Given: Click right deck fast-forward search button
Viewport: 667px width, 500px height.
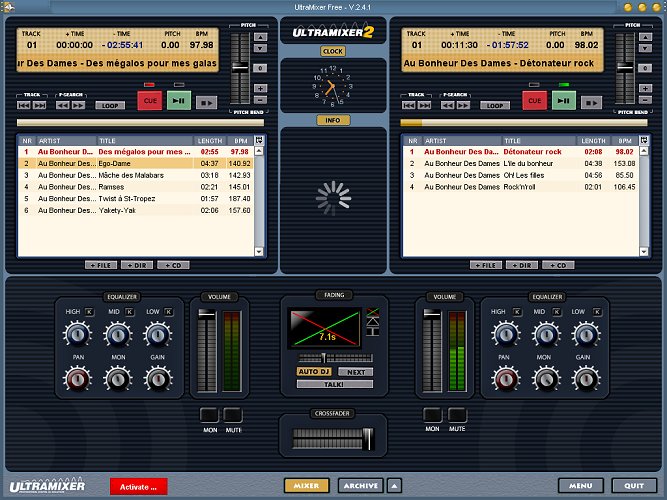Looking at the screenshot, I should tap(463, 105).
